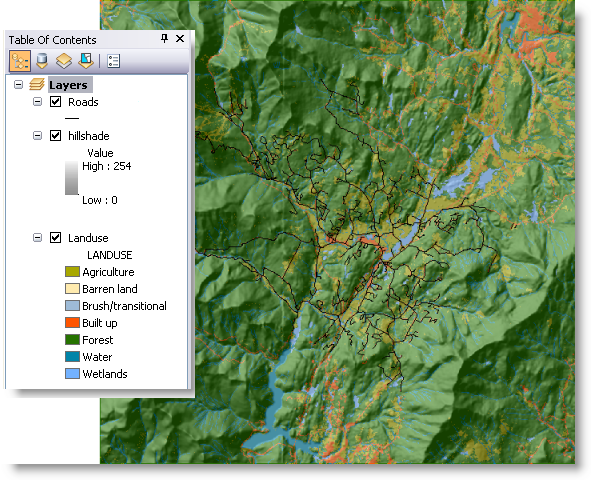Image resolution: width=591 pixels, height=480 pixels.
Task: Select the hillshade layer name
Action: tap(89, 136)
